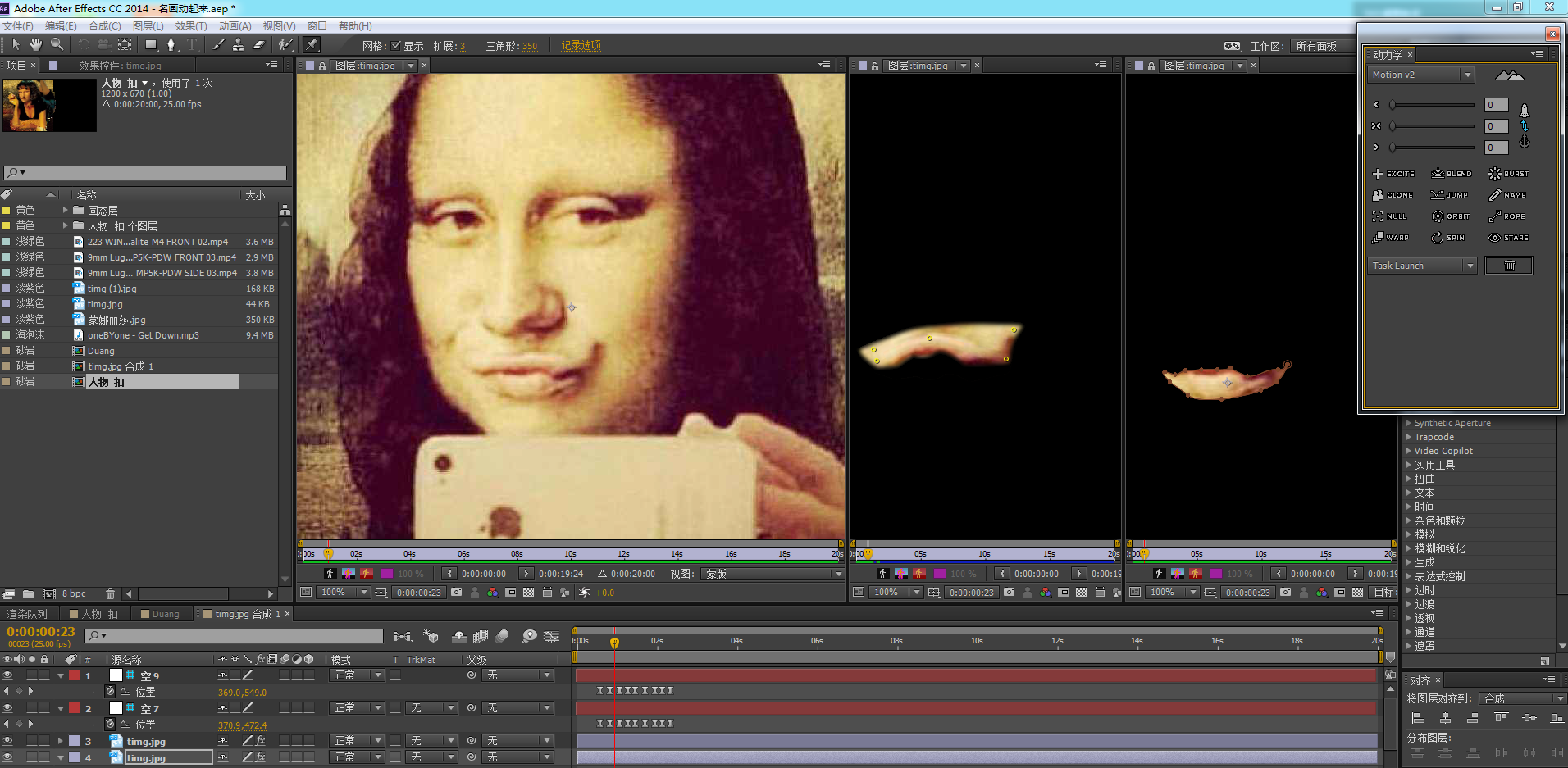The image size is (1568, 768).
Task: Click the JUMP tool in Motion panel
Action: point(1450,195)
